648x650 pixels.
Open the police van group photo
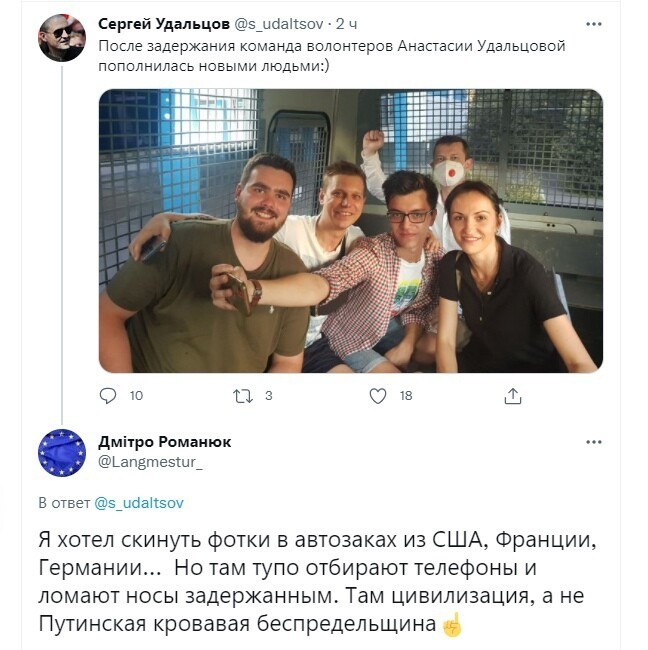(351, 231)
